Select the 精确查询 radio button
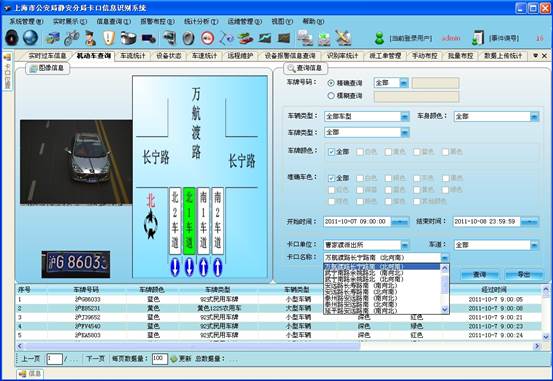The height and width of the screenshot is (381, 553). tap(331, 83)
